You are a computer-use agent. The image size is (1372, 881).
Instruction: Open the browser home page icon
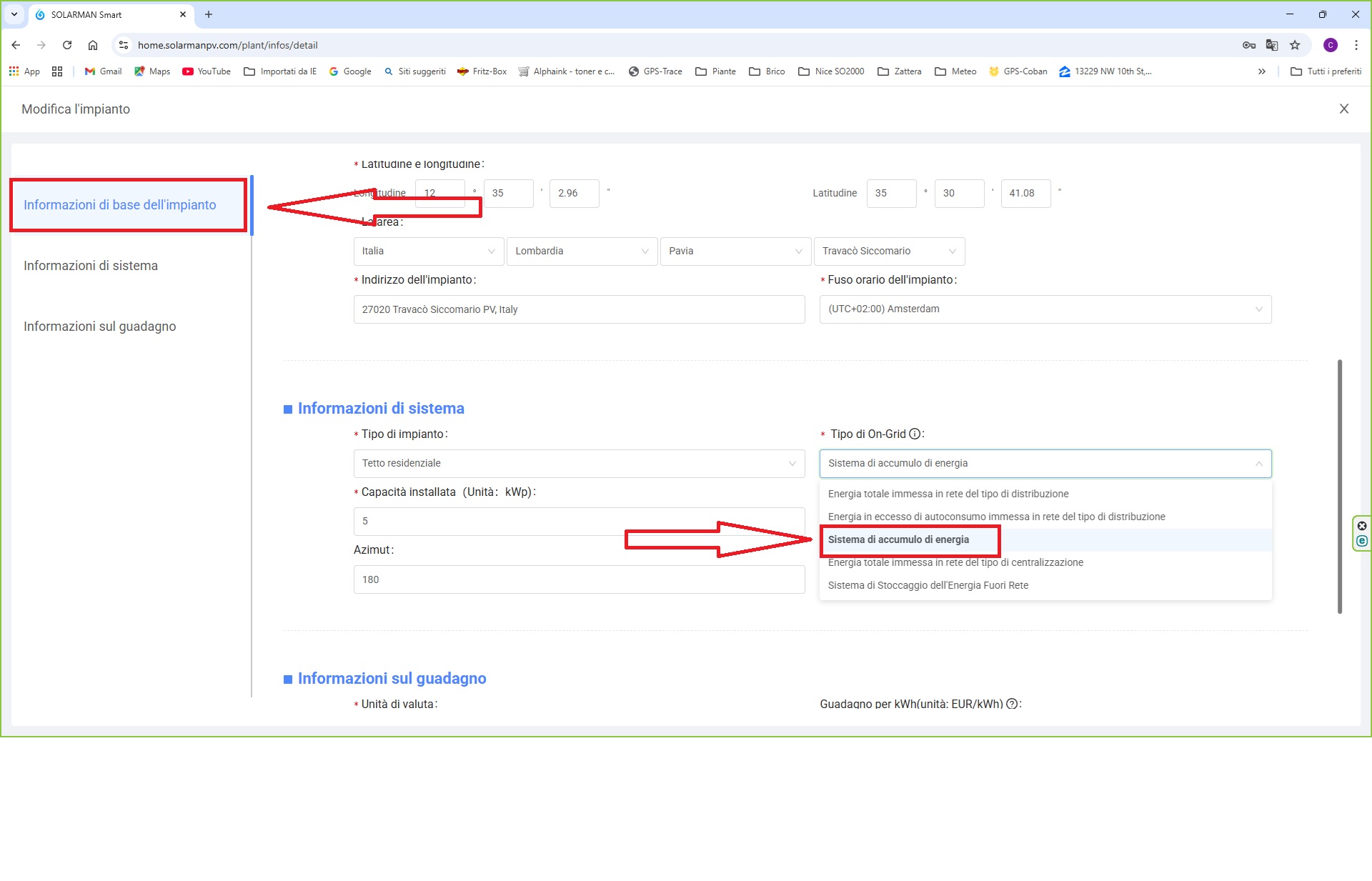(x=93, y=45)
